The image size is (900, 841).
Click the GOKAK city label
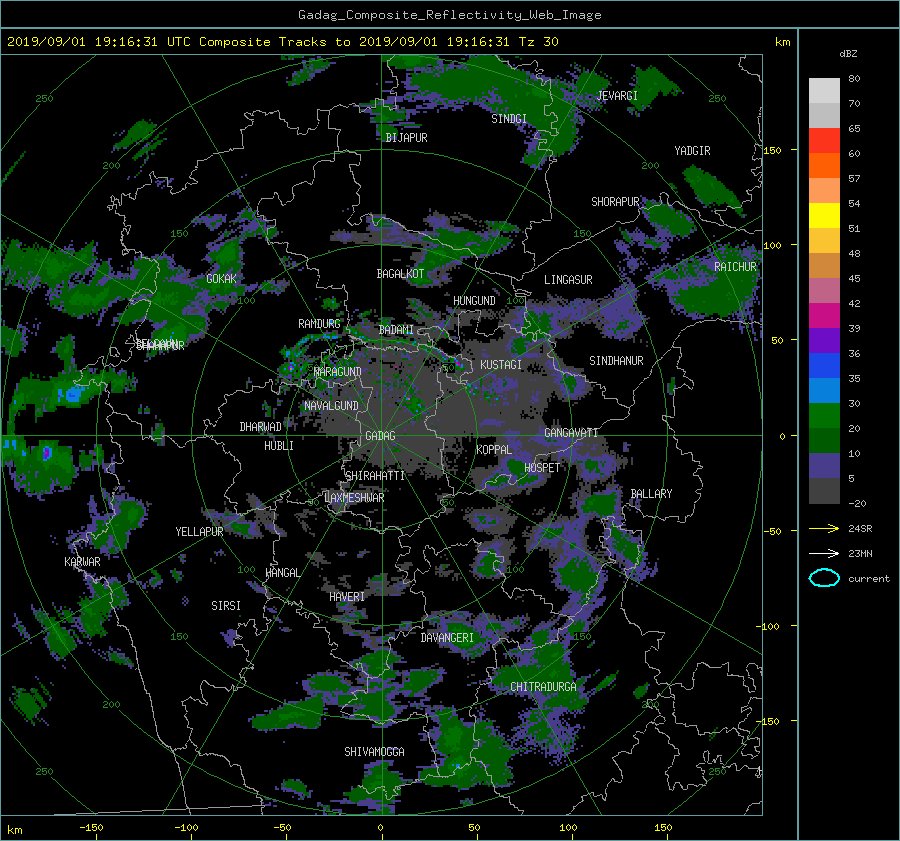[x=221, y=279]
